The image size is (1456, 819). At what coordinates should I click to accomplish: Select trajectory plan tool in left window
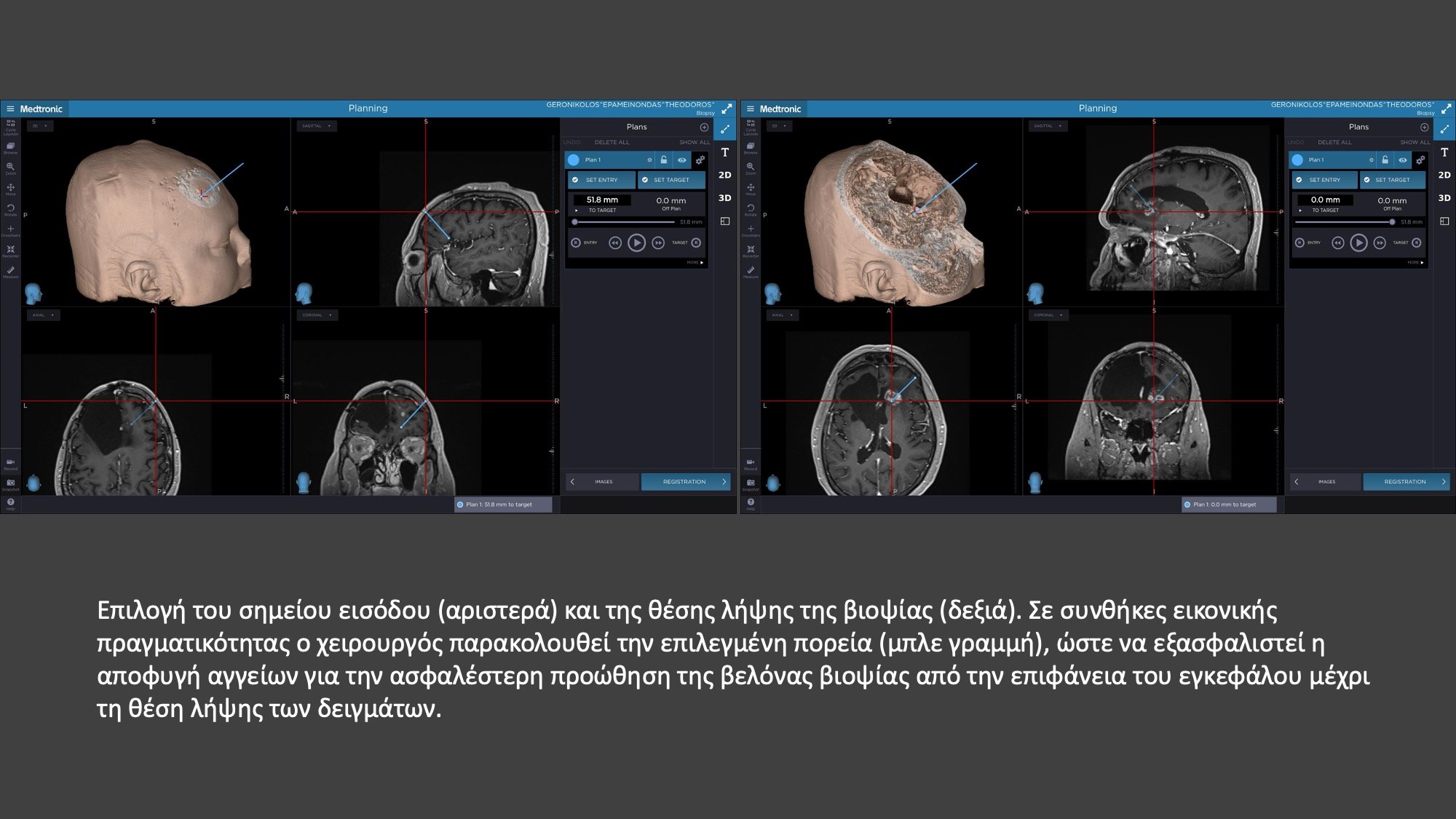[x=724, y=130]
